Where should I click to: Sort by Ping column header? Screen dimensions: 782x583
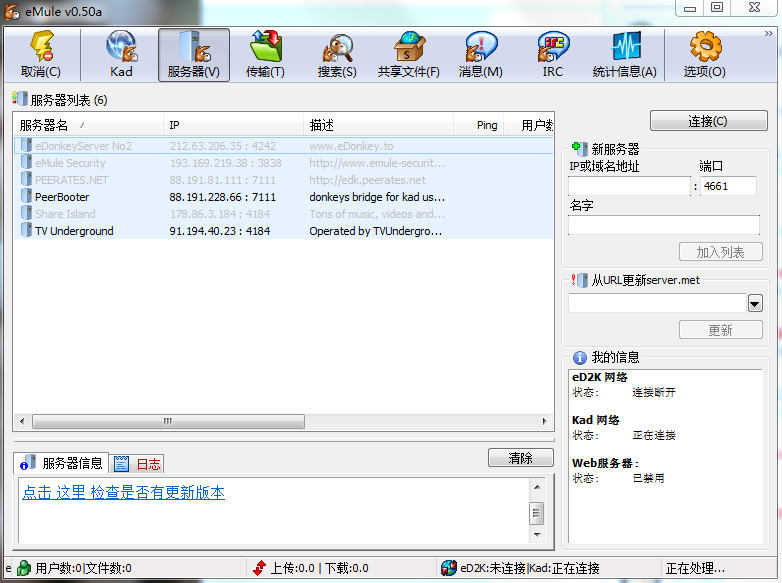(479, 125)
